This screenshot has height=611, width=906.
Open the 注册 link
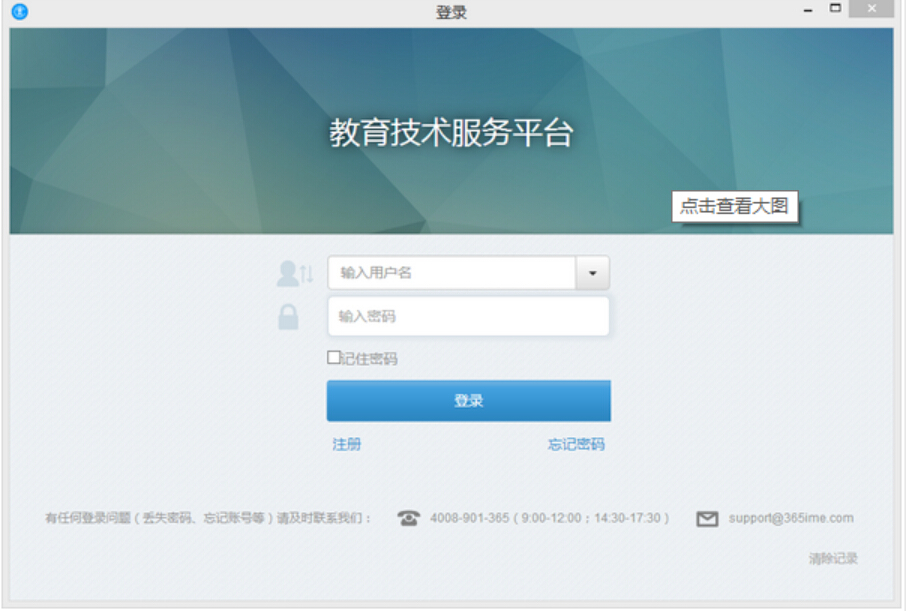(347, 444)
